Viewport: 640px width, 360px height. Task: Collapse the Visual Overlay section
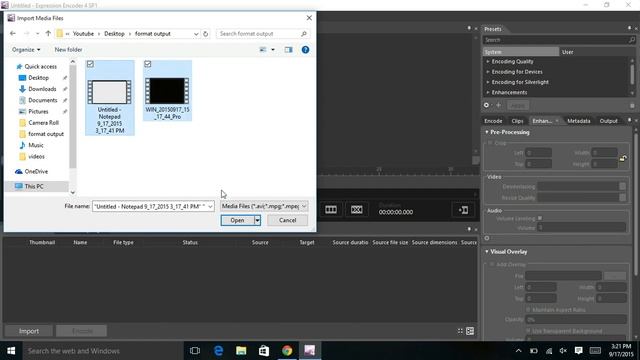tap(487, 252)
